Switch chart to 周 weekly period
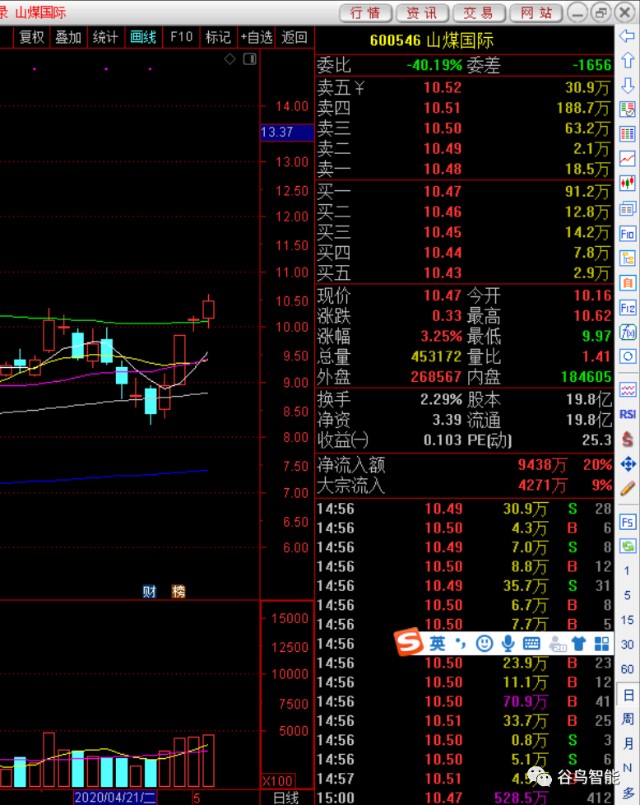640x805 pixels. pos(627,719)
